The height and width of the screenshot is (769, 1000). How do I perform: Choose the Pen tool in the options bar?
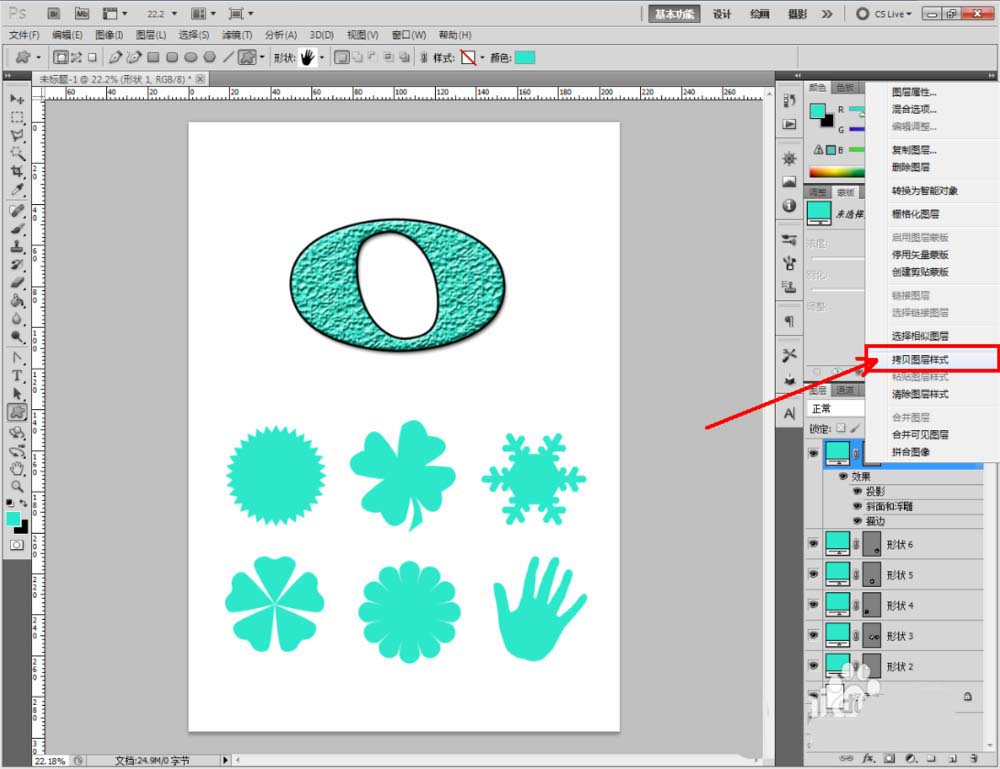(x=115, y=57)
